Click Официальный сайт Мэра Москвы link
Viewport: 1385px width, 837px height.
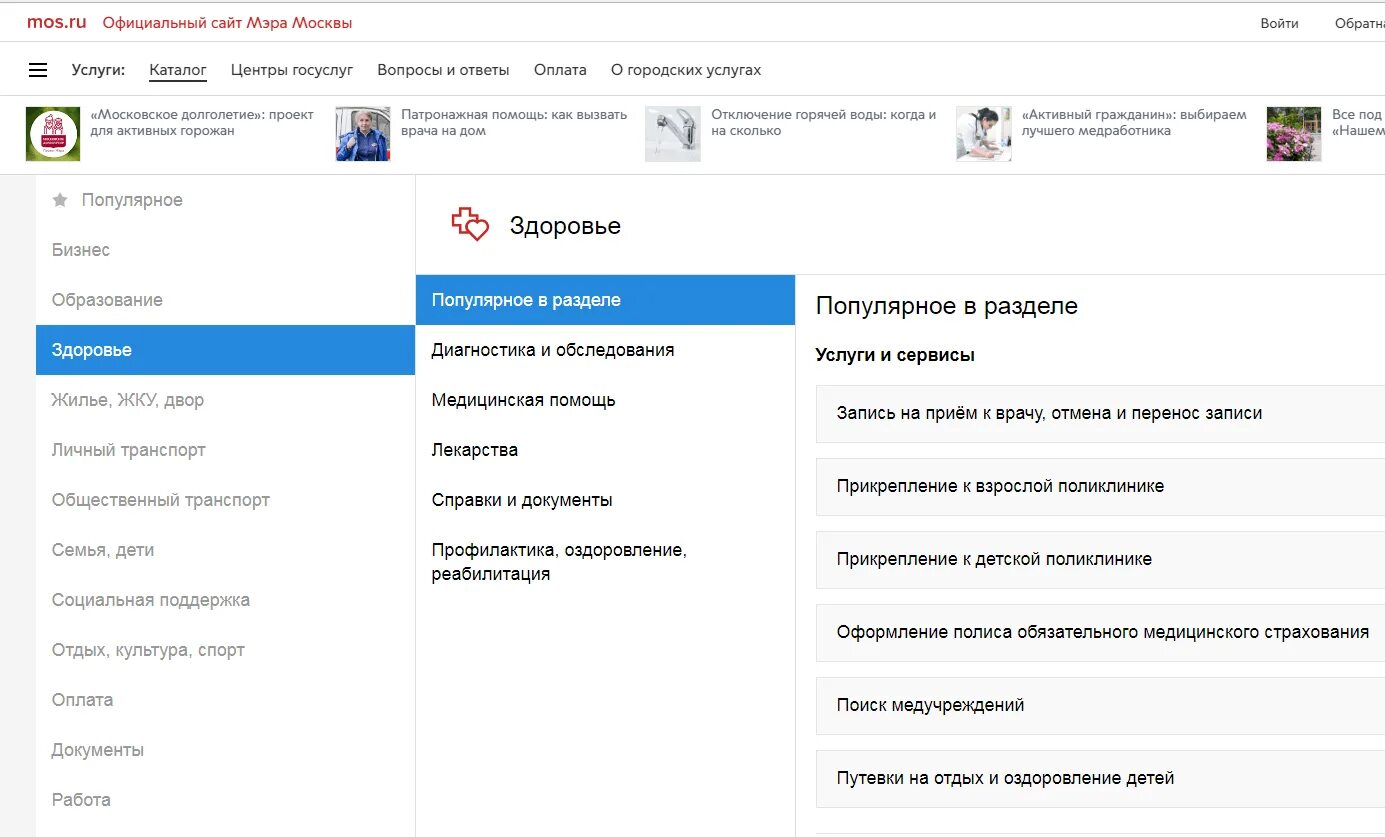pos(228,23)
